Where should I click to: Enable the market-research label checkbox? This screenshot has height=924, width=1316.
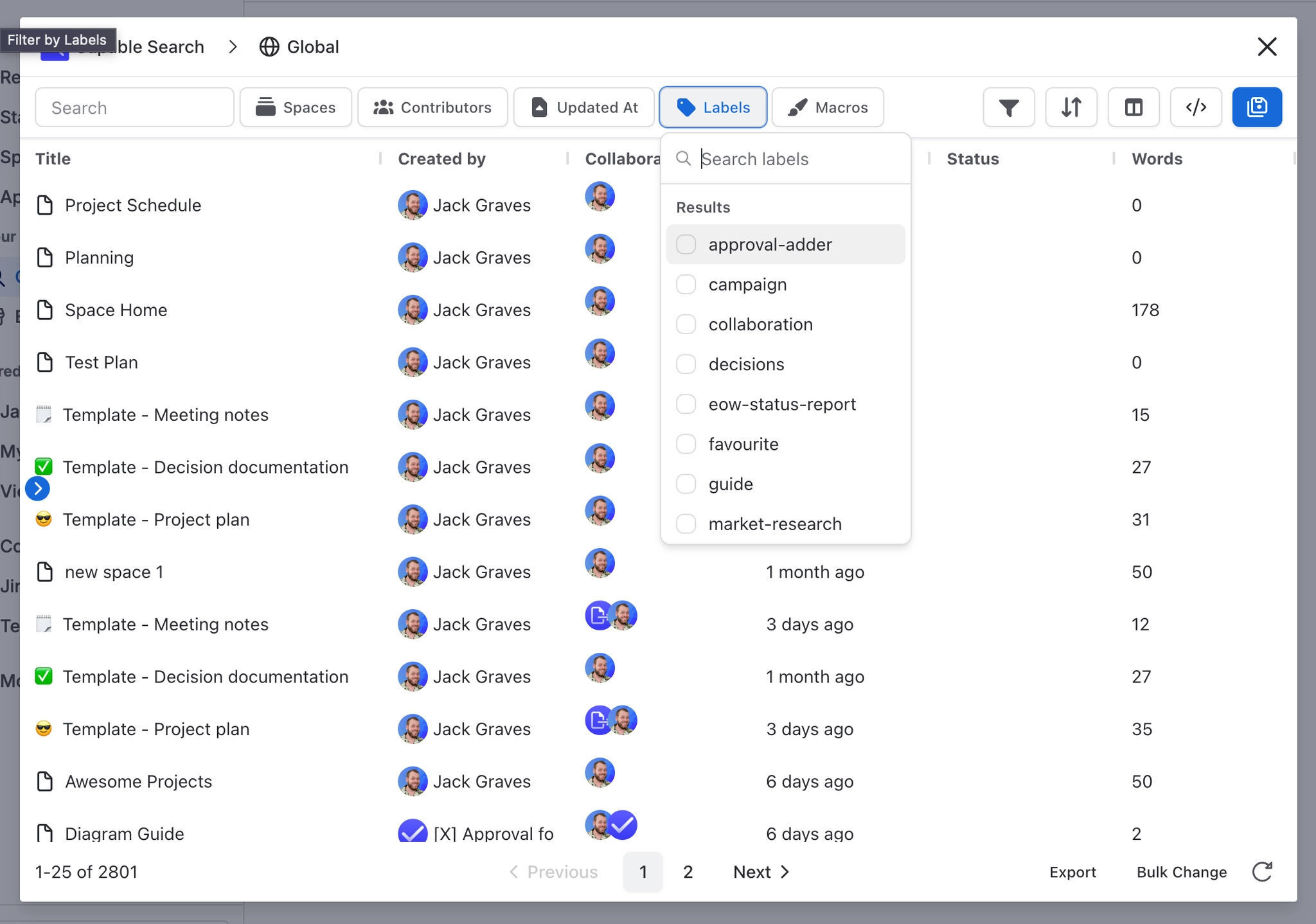click(686, 524)
